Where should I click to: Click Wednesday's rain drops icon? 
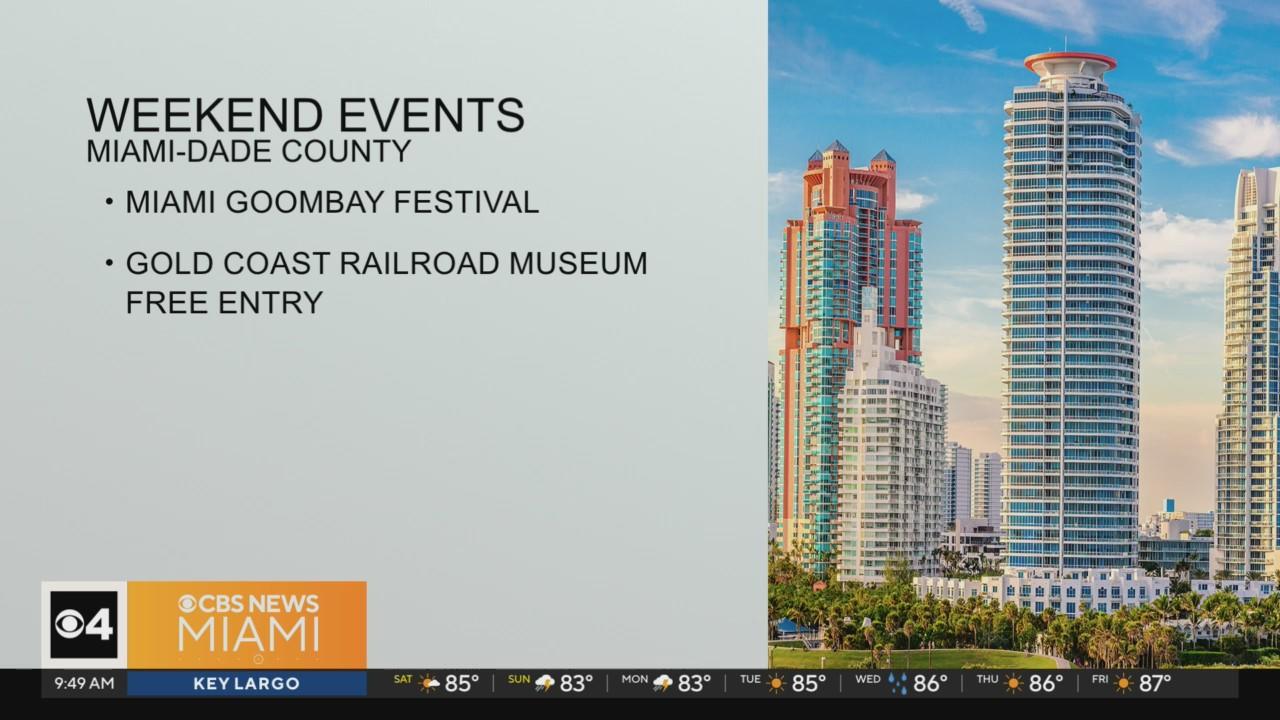pyautogui.click(x=897, y=684)
